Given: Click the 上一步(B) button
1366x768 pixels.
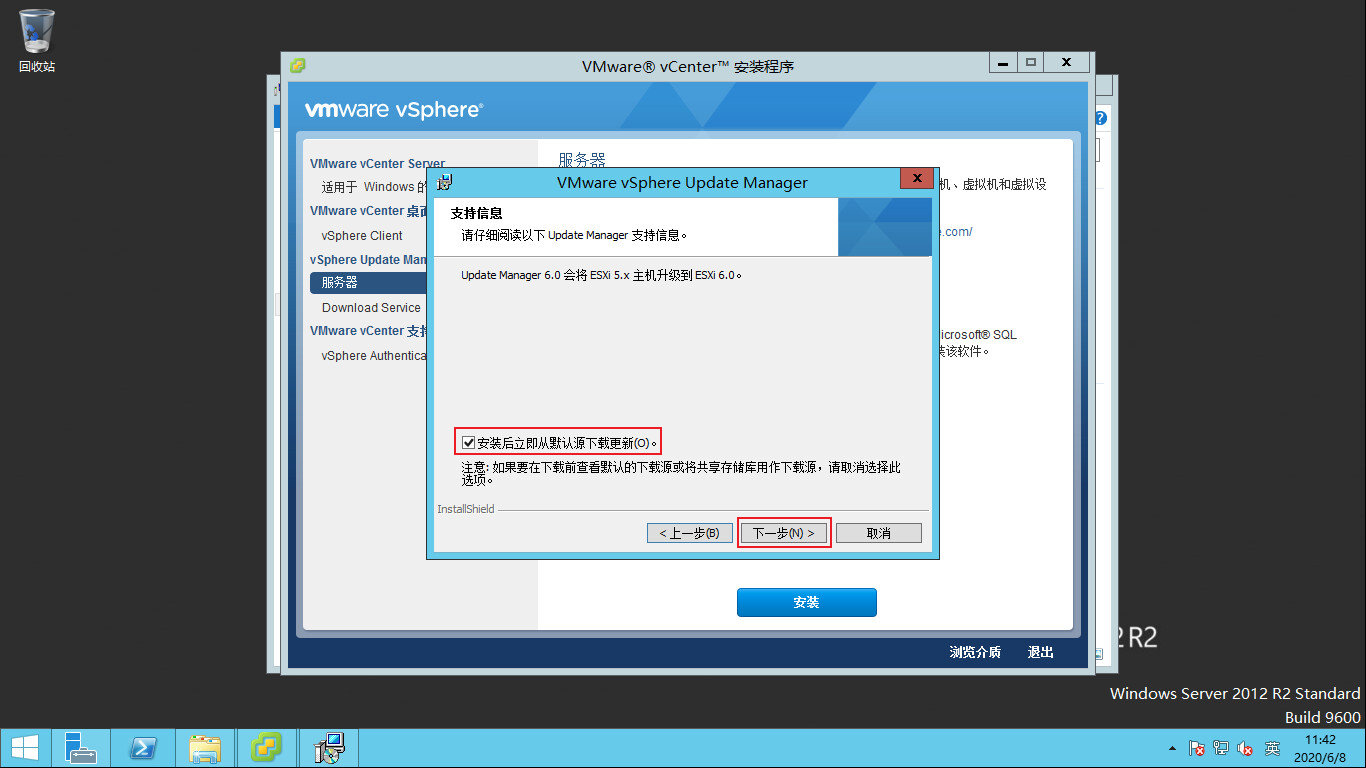Looking at the screenshot, I should (x=689, y=532).
